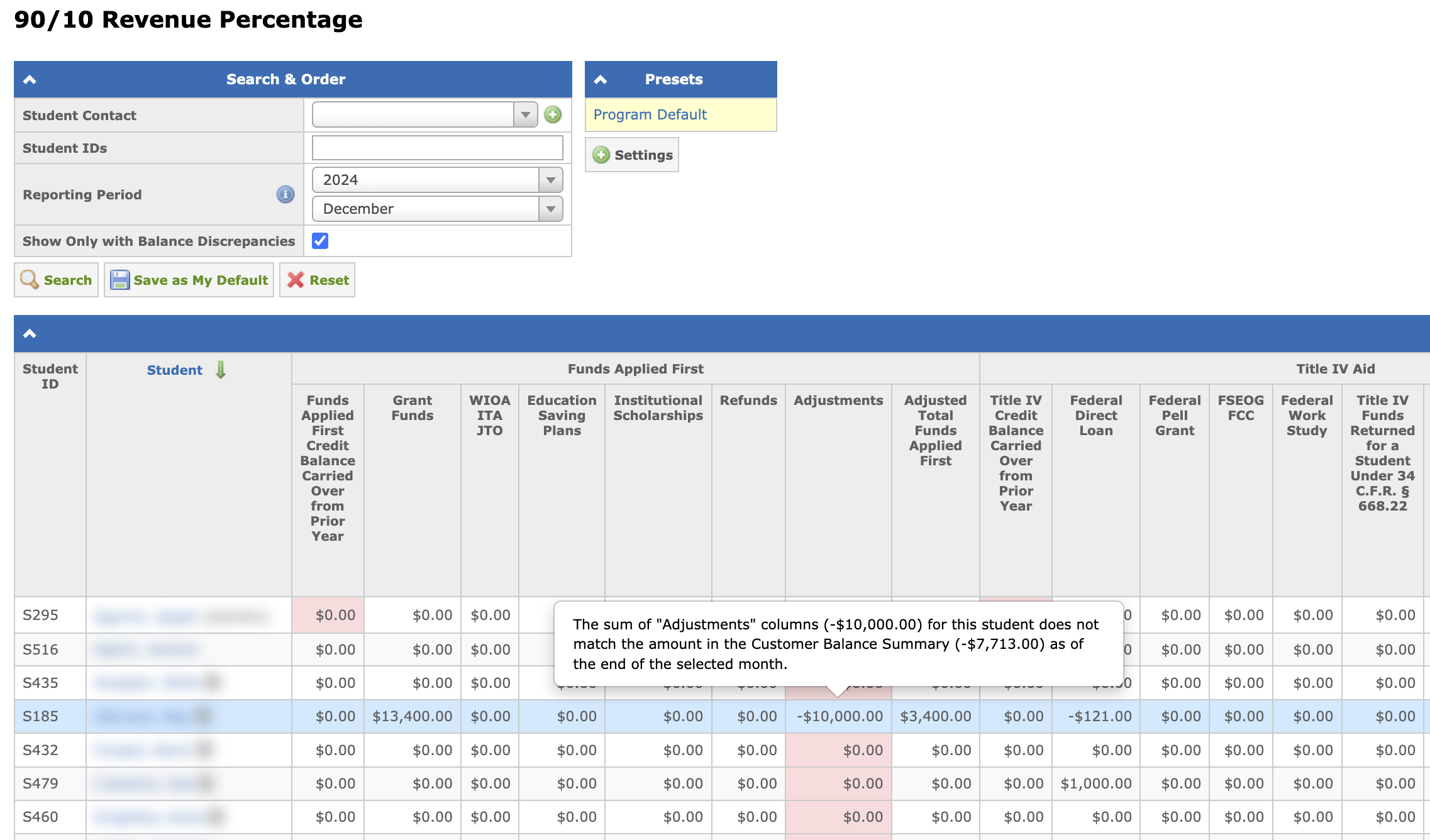Collapse the Presets panel

[x=601, y=79]
